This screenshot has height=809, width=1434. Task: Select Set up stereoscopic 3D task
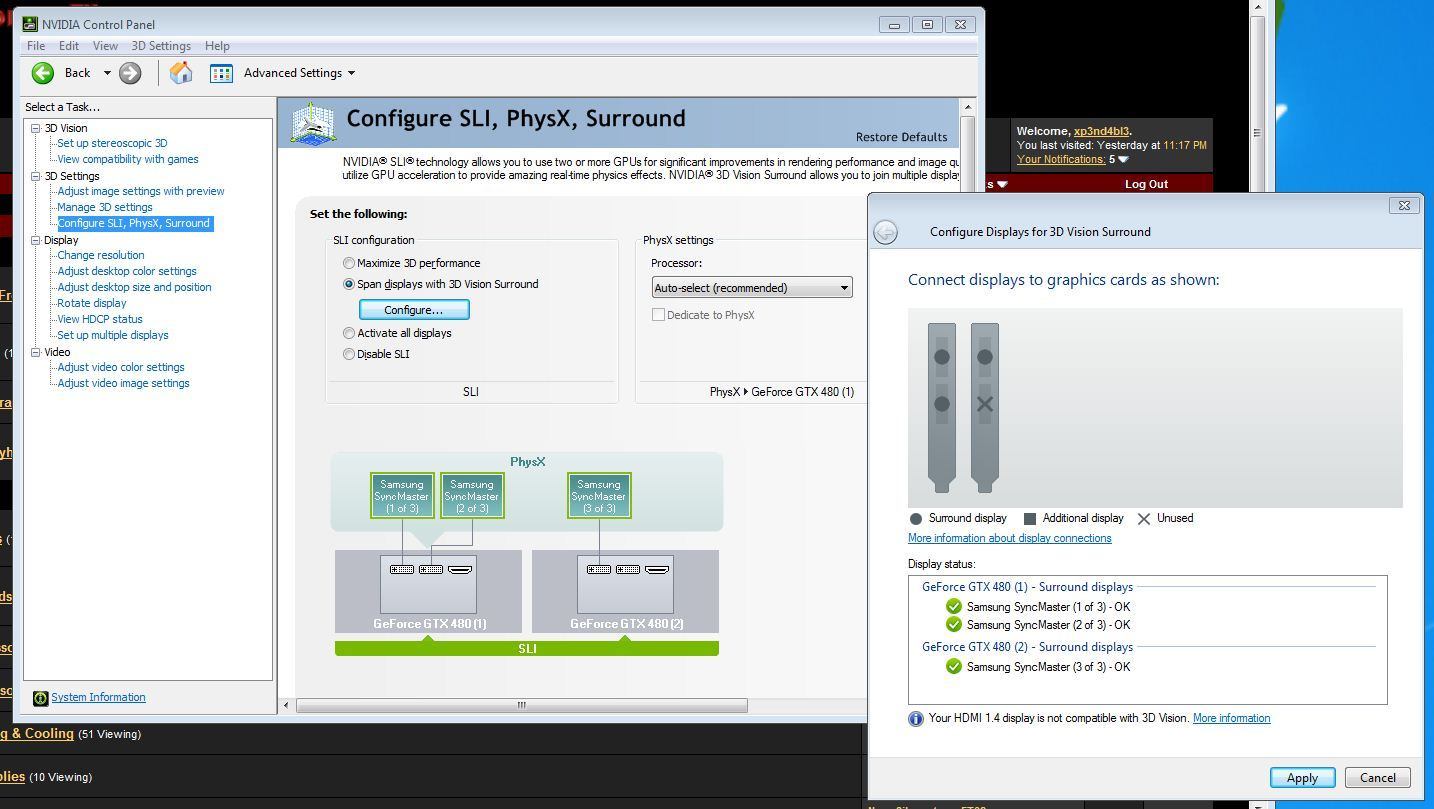pyautogui.click(x=112, y=143)
